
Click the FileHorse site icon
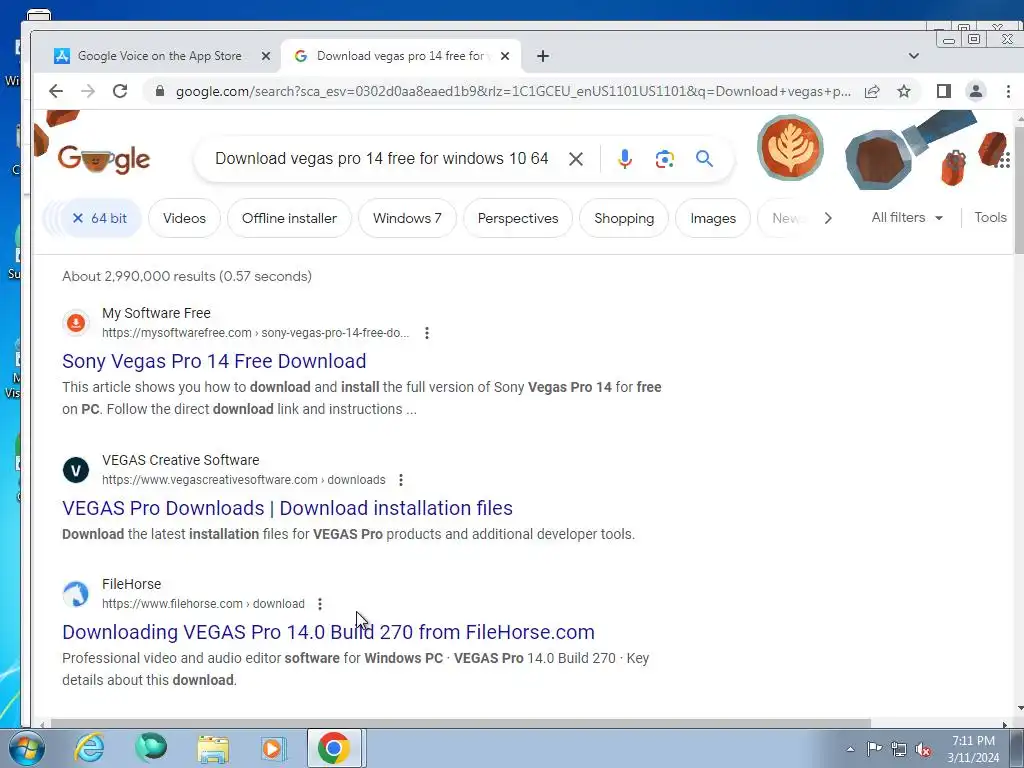click(76, 594)
